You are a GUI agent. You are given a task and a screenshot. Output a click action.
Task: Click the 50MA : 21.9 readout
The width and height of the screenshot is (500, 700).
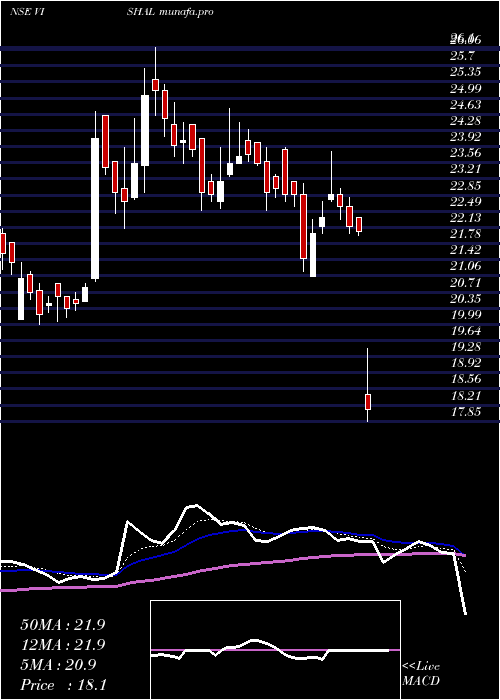[x=62, y=625]
